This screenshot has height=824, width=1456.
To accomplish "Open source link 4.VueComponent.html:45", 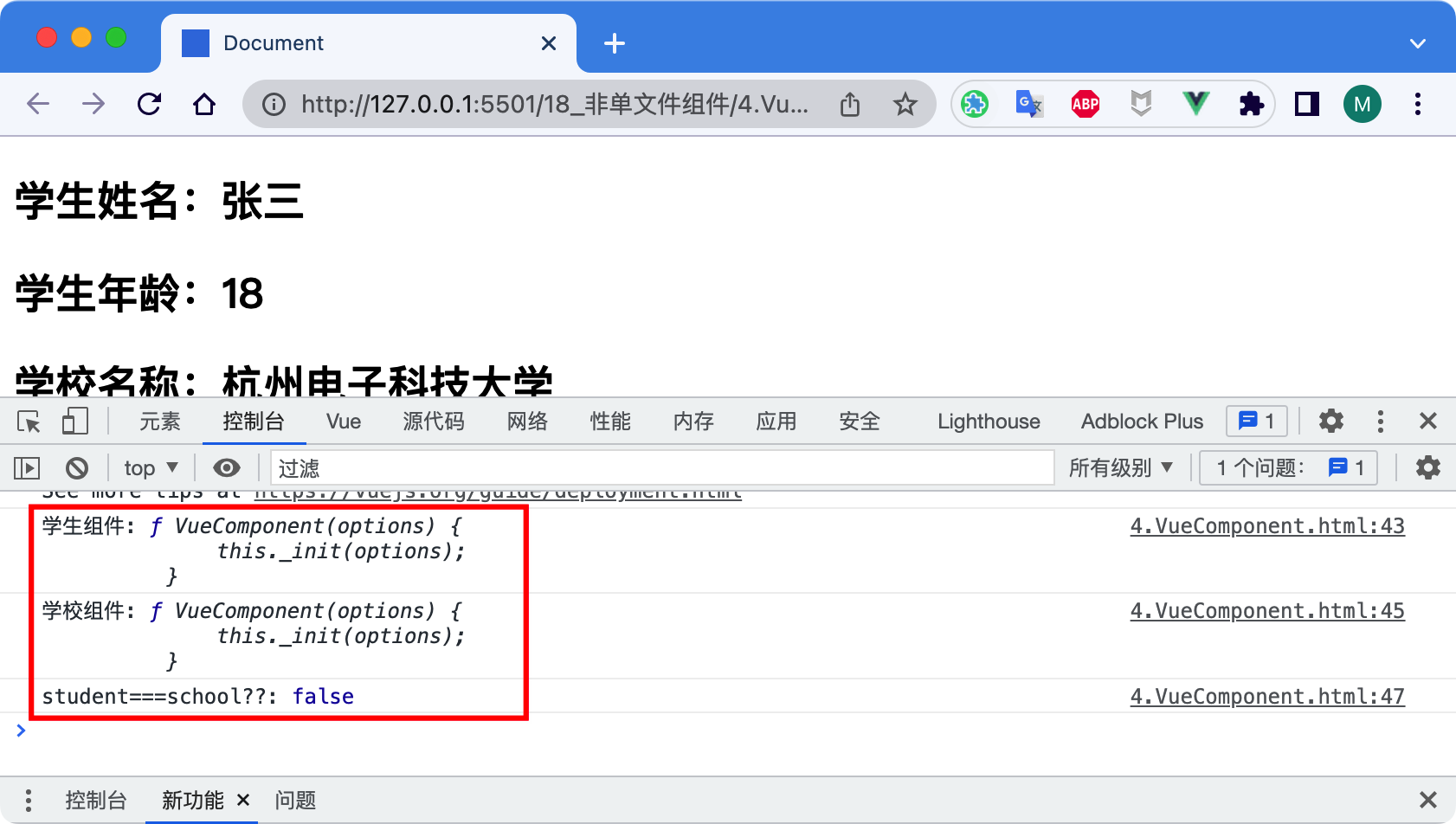I will [1267, 611].
